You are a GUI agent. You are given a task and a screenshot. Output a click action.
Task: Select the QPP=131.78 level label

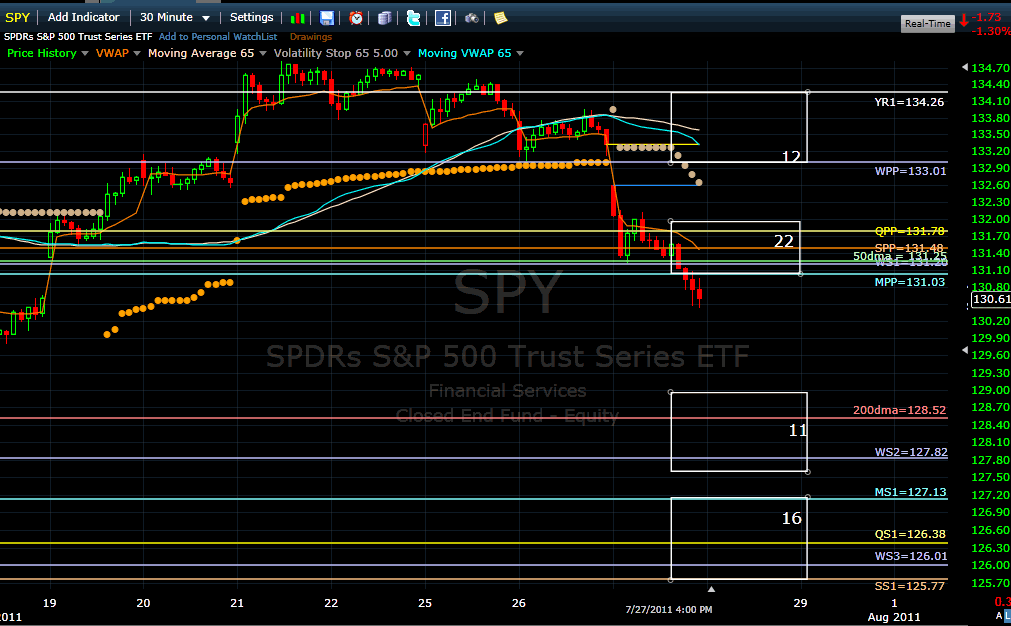(x=909, y=231)
